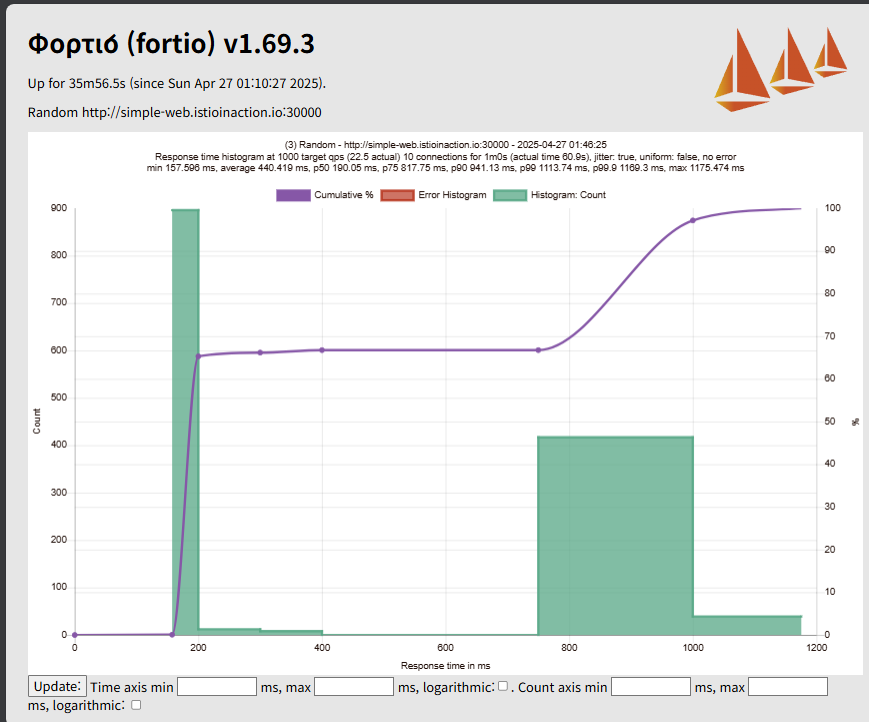Focus the Count axis min input field
The image size is (869, 722).
tap(651, 687)
